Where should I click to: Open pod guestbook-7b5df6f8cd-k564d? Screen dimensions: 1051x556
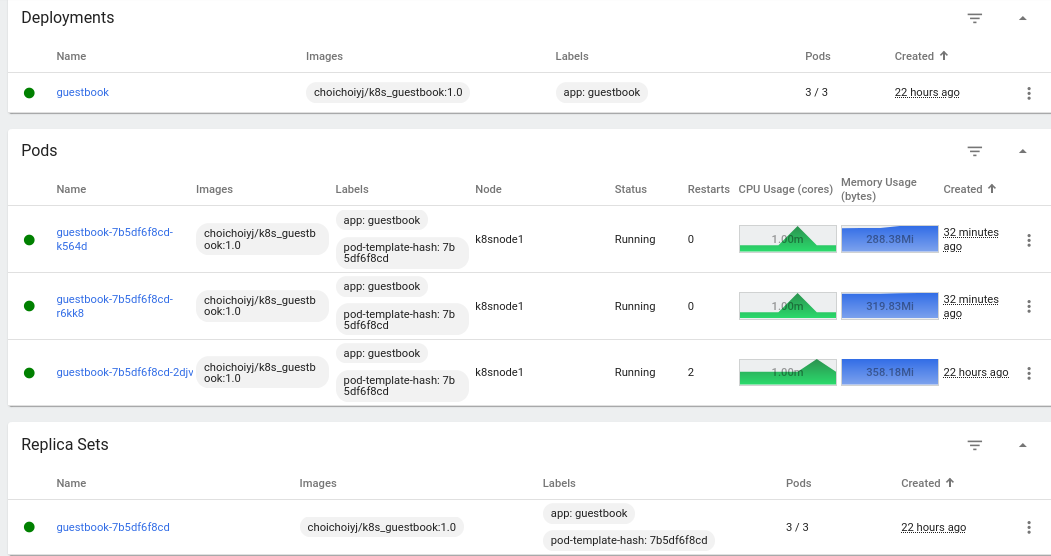[115, 239]
